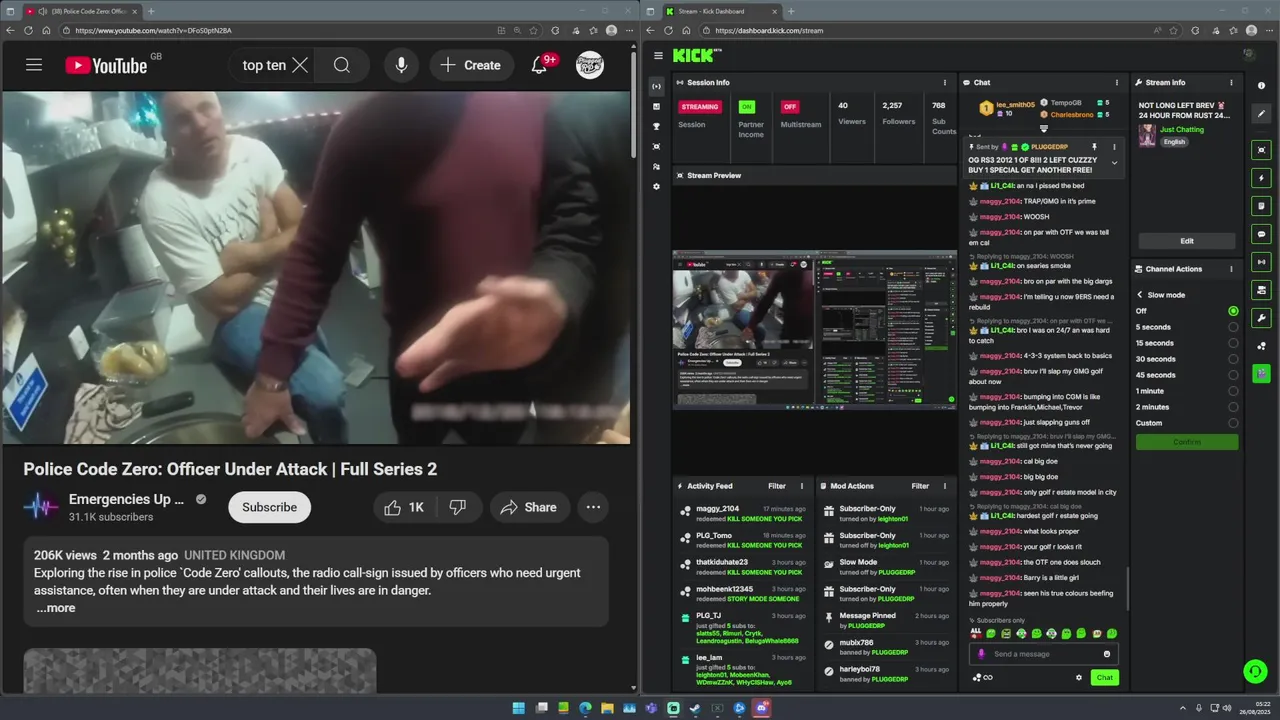Click the lightning bolt icon in right rail
Image resolution: width=1280 pixels, height=720 pixels.
1261,178
